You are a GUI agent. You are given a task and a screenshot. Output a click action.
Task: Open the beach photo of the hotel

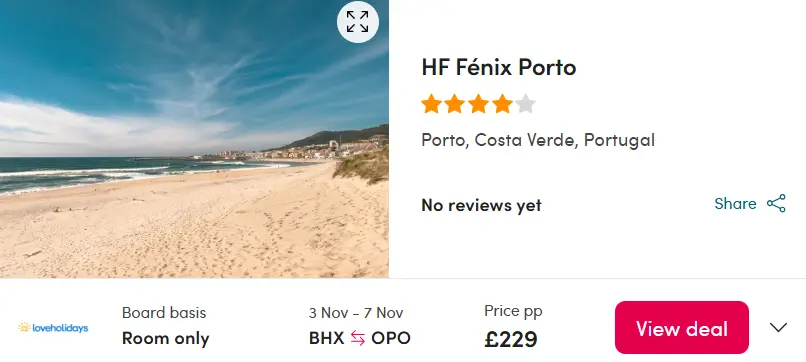coord(194,139)
